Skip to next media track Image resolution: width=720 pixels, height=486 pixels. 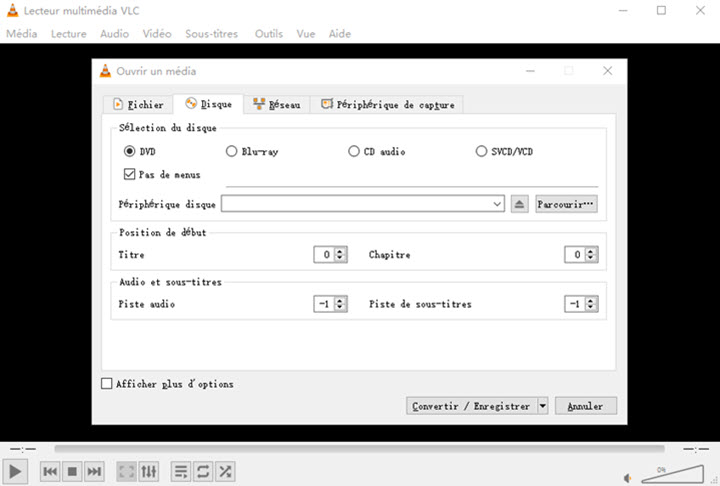(x=94, y=471)
